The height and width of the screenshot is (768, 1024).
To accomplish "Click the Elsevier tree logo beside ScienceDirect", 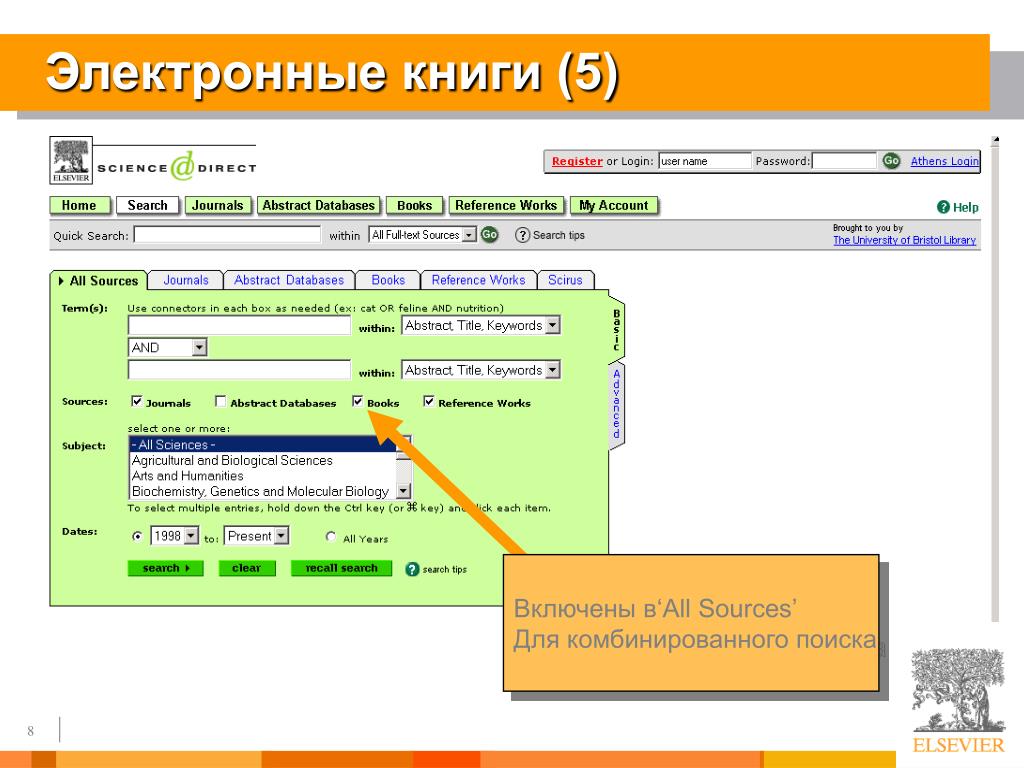I will (x=71, y=161).
